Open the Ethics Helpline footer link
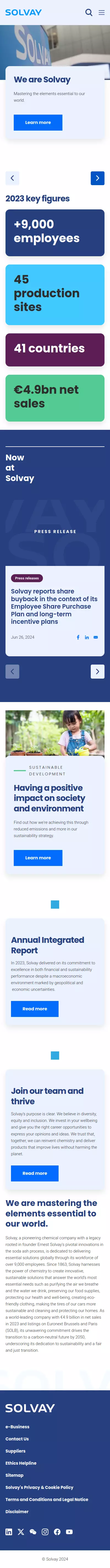The image size is (110, 1568). pyautogui.click(x=21, y=1463)
